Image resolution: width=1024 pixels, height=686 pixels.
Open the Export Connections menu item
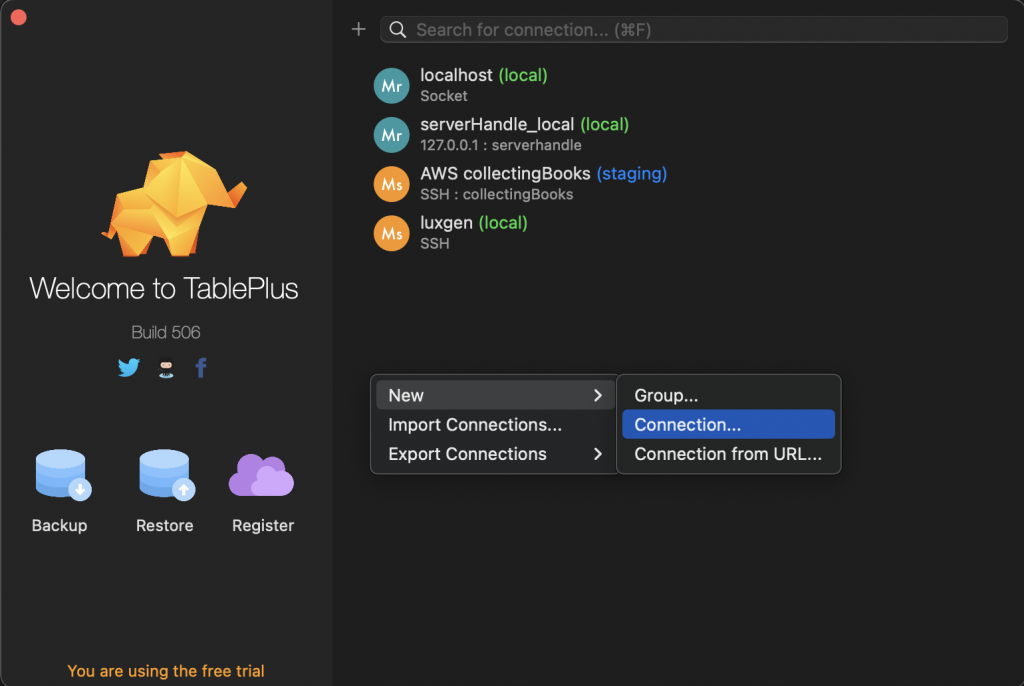pos(495,454)
